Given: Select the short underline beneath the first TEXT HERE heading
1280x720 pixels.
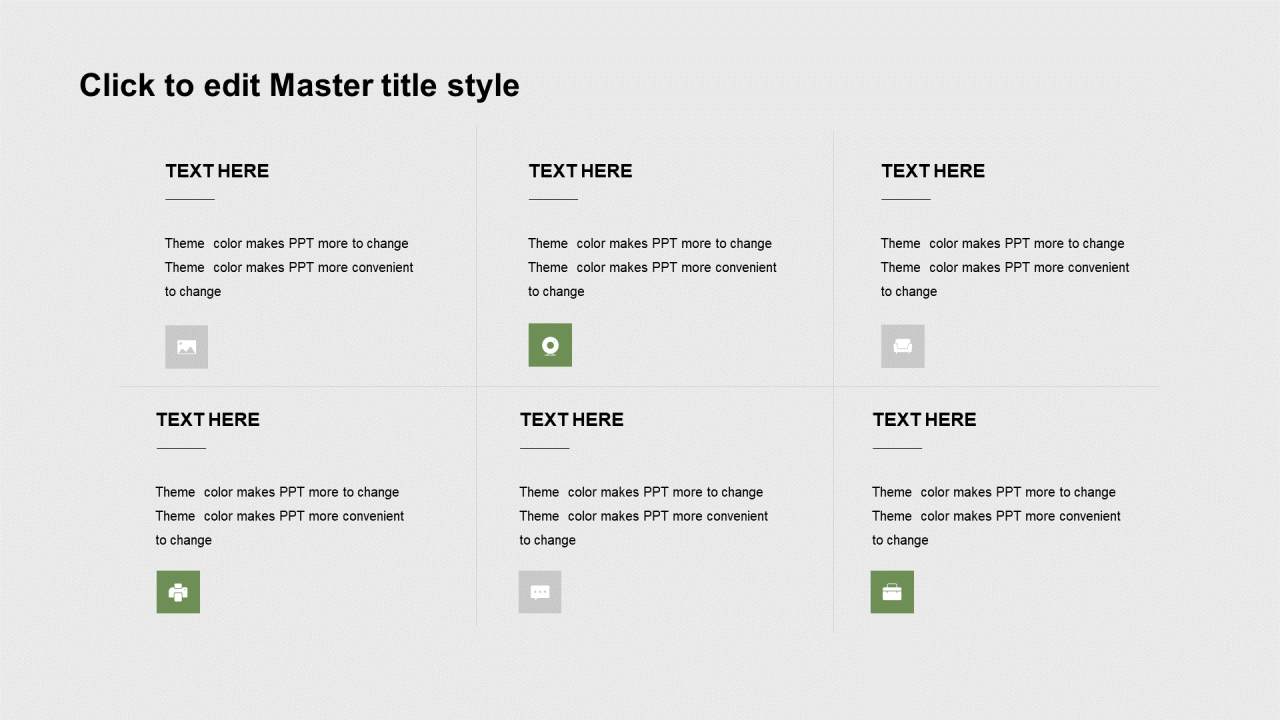Looking at the screenshot, I should point(190,199).
